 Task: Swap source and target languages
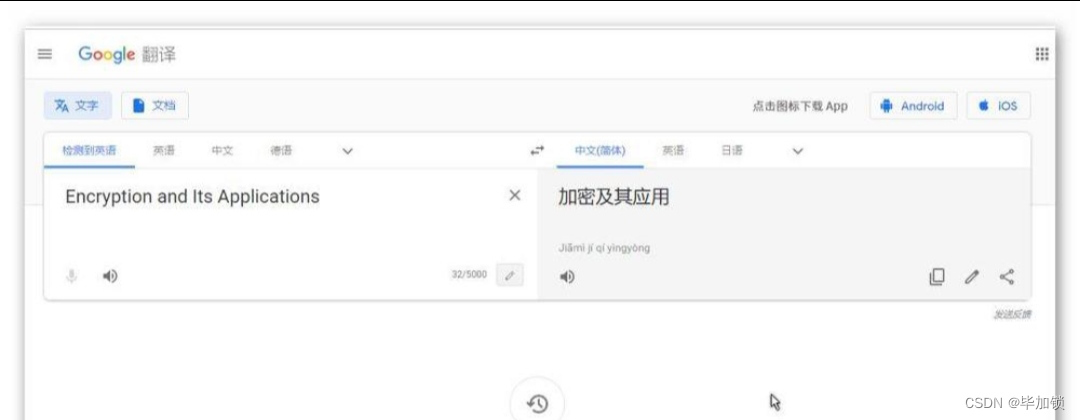[x=537, y=150]
